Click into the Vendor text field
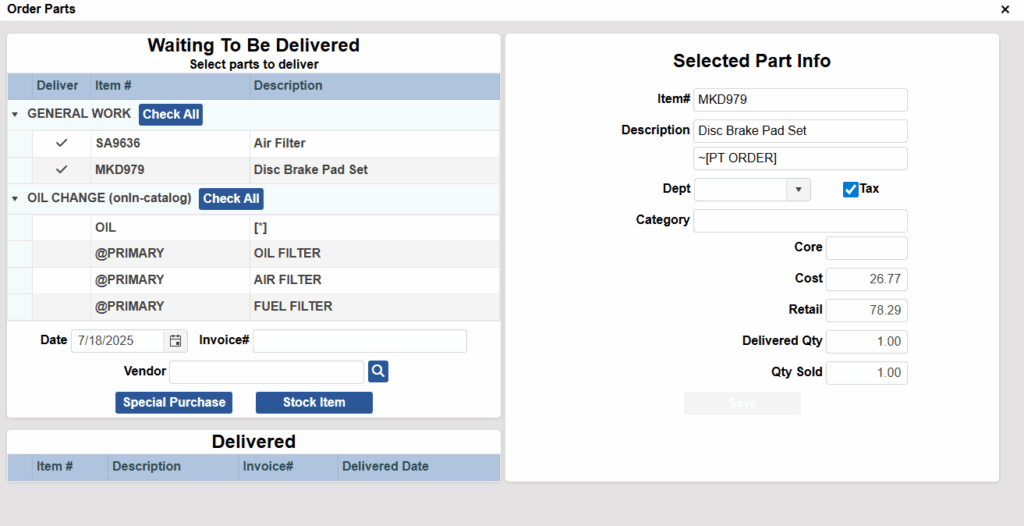This screenshot has width=1024, height=526. (x=266, y=372)
